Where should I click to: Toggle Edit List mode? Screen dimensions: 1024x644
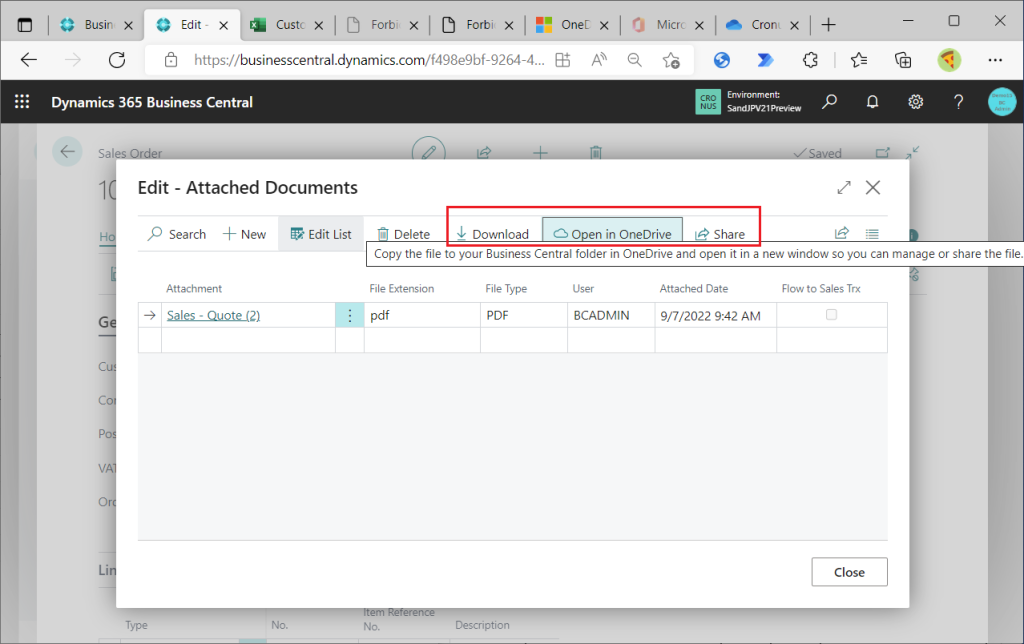tap(321, 234)
